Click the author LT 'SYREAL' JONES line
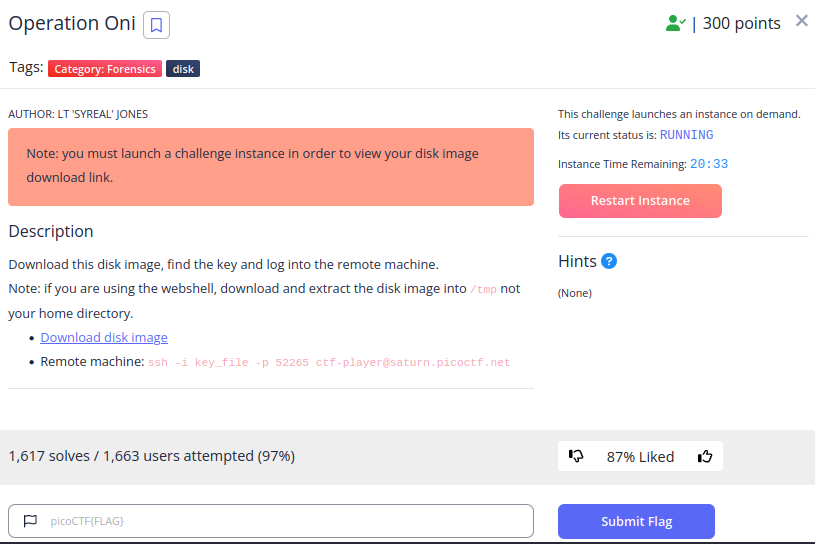Image resolution: width=815 pixels, height=544 pixels. click(78, 114)
